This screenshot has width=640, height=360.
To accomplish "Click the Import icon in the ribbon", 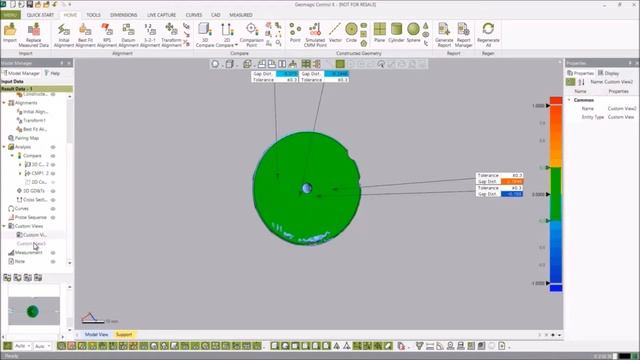I will (x=10, y=33).
